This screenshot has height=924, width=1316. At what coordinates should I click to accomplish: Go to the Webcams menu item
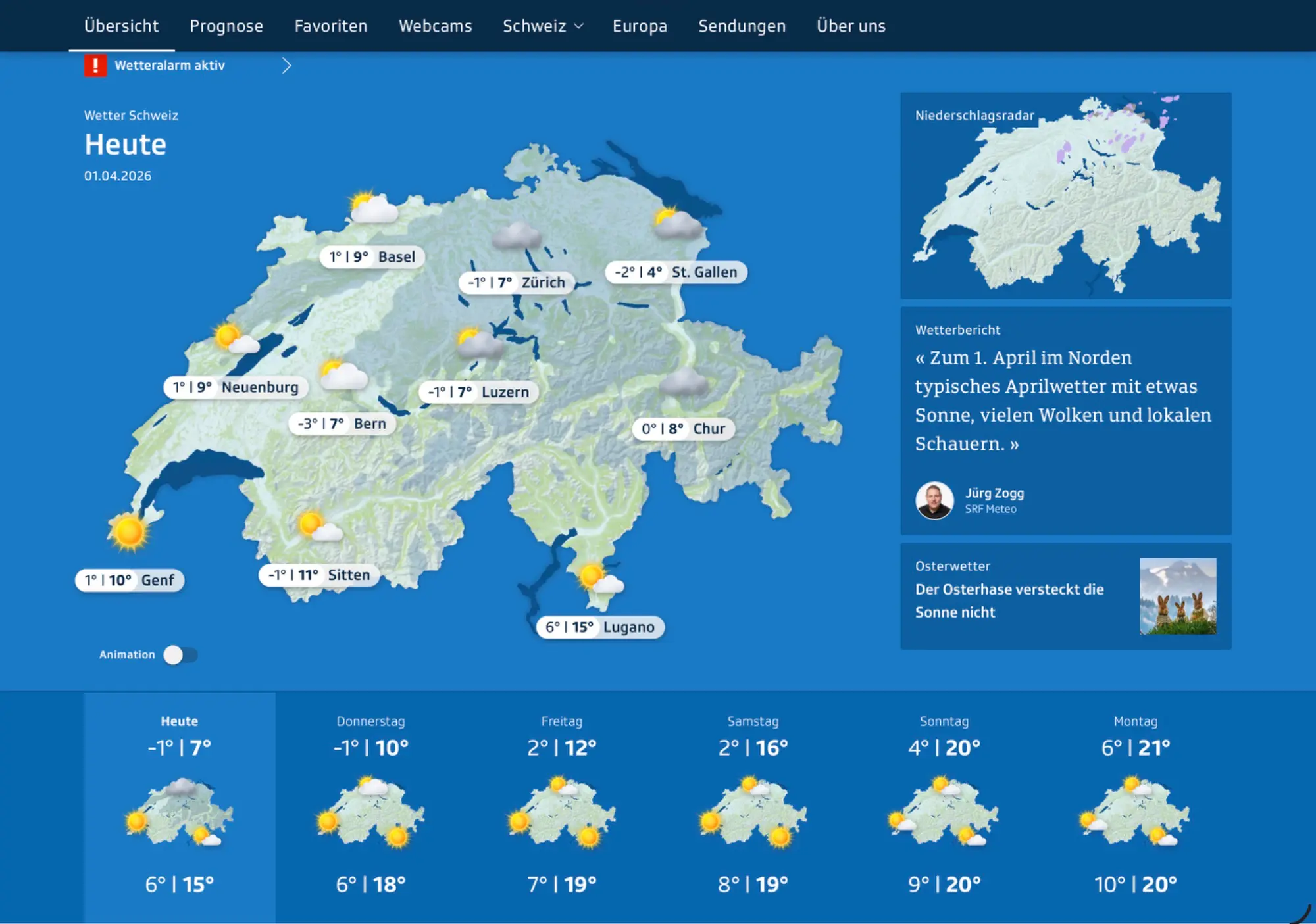coord(435,26)
